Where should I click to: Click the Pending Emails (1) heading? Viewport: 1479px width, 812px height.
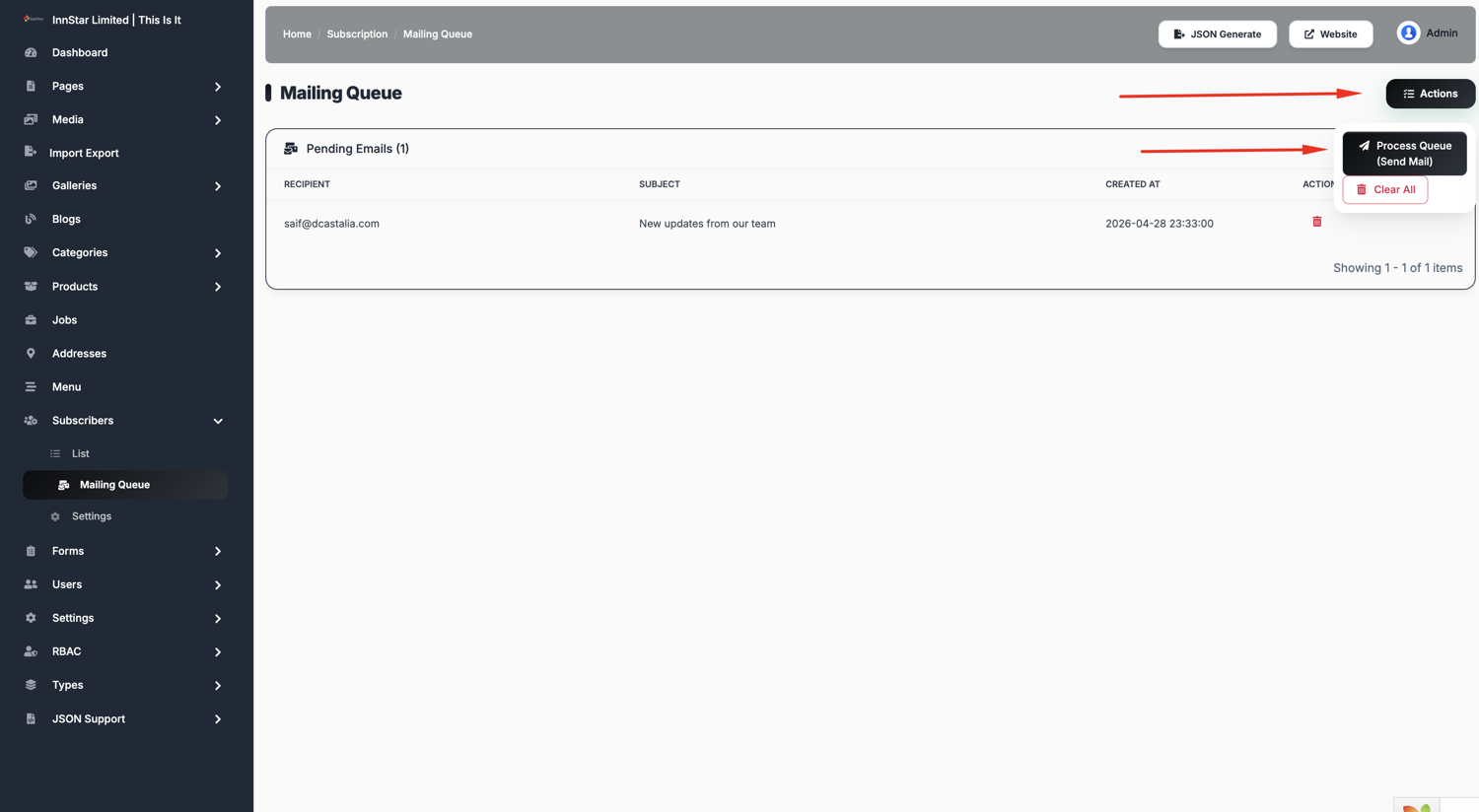[x=357, y=149]
